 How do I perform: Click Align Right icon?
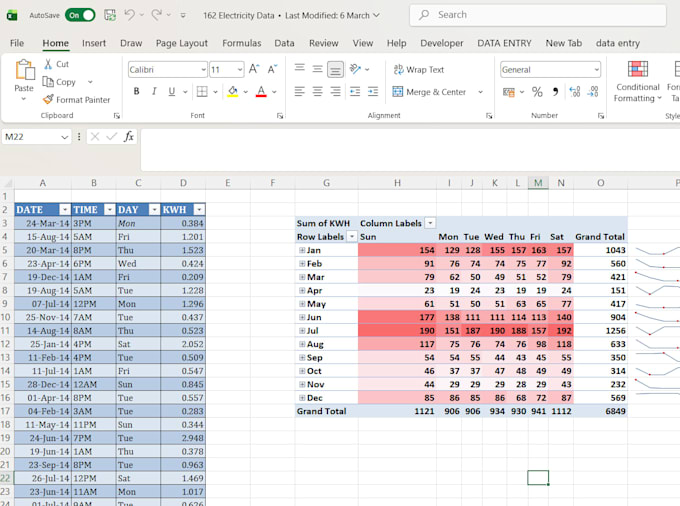[x=335, y=91]
